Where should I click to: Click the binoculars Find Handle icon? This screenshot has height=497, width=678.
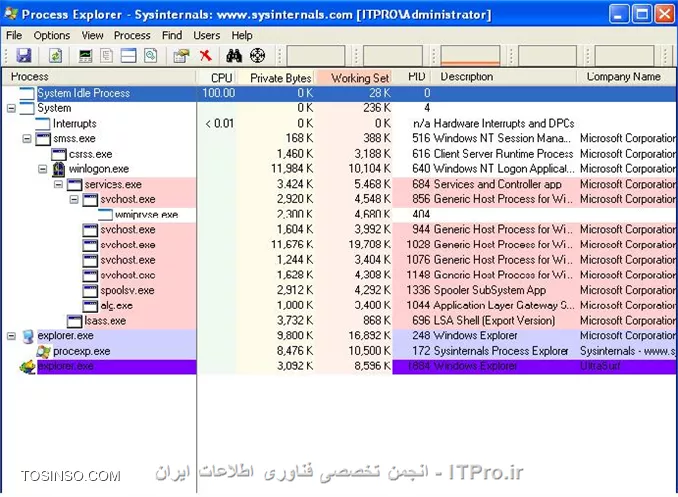(x=234, y=56)
